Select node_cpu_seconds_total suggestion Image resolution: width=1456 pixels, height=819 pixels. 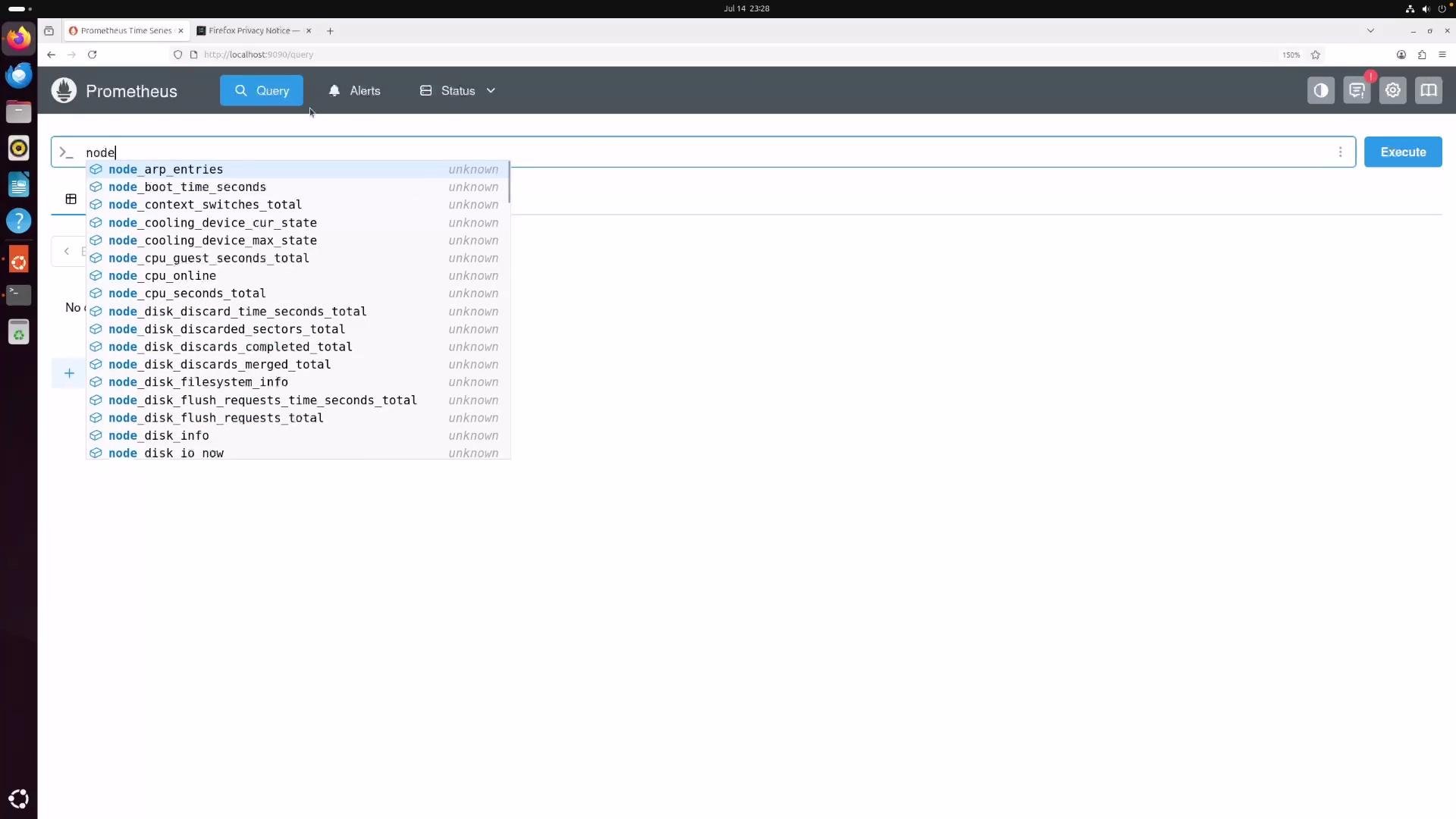(x=297, y=293)
